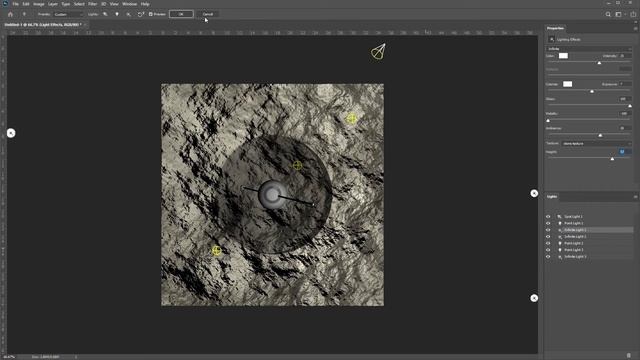Open the workspace switcher icon
The height and width of the screenshot is (360, 640).
click(x=619, y=14)
